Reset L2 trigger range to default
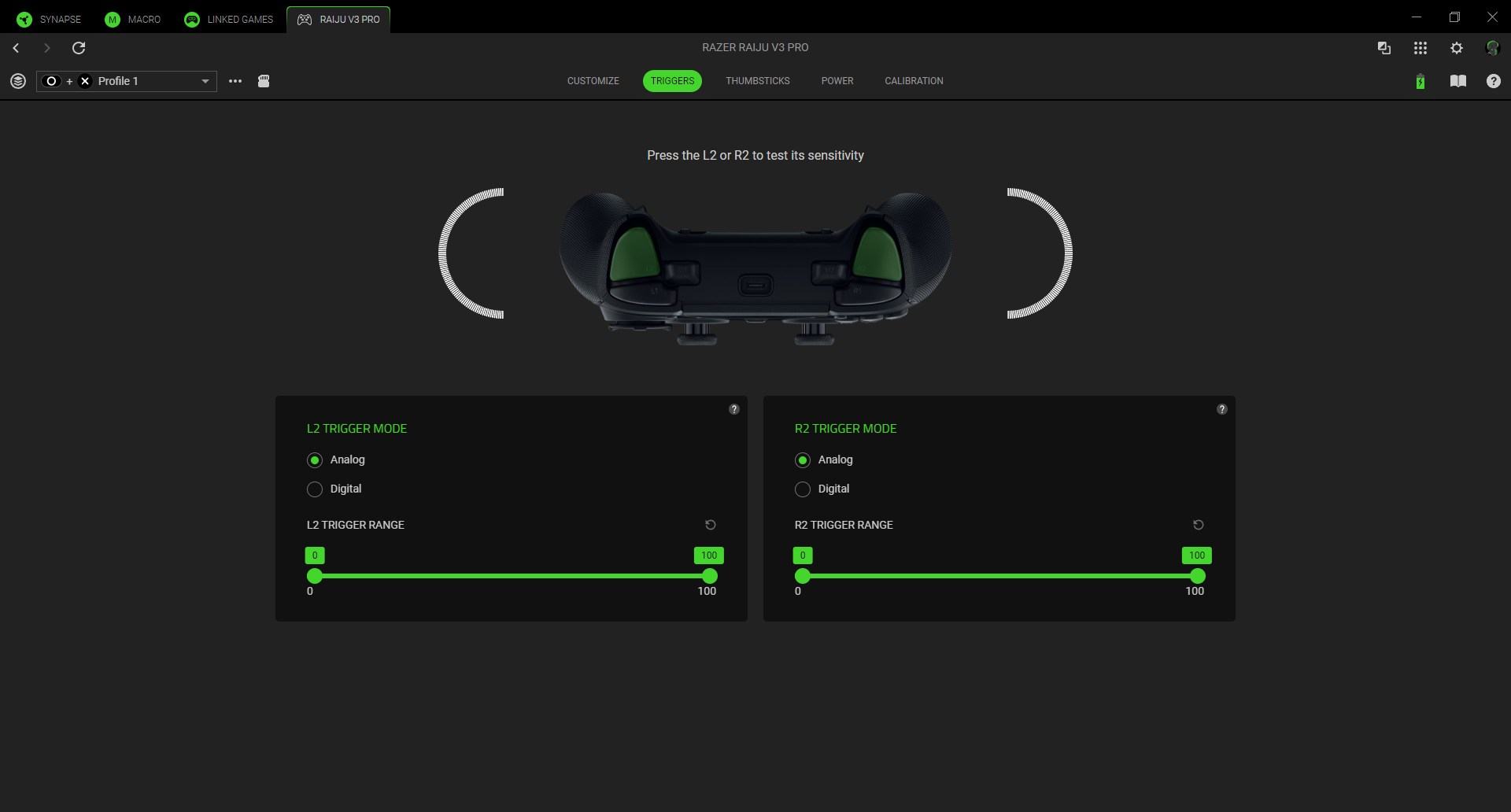This screenshot has width=1511, height=812. tap(710, 525)
